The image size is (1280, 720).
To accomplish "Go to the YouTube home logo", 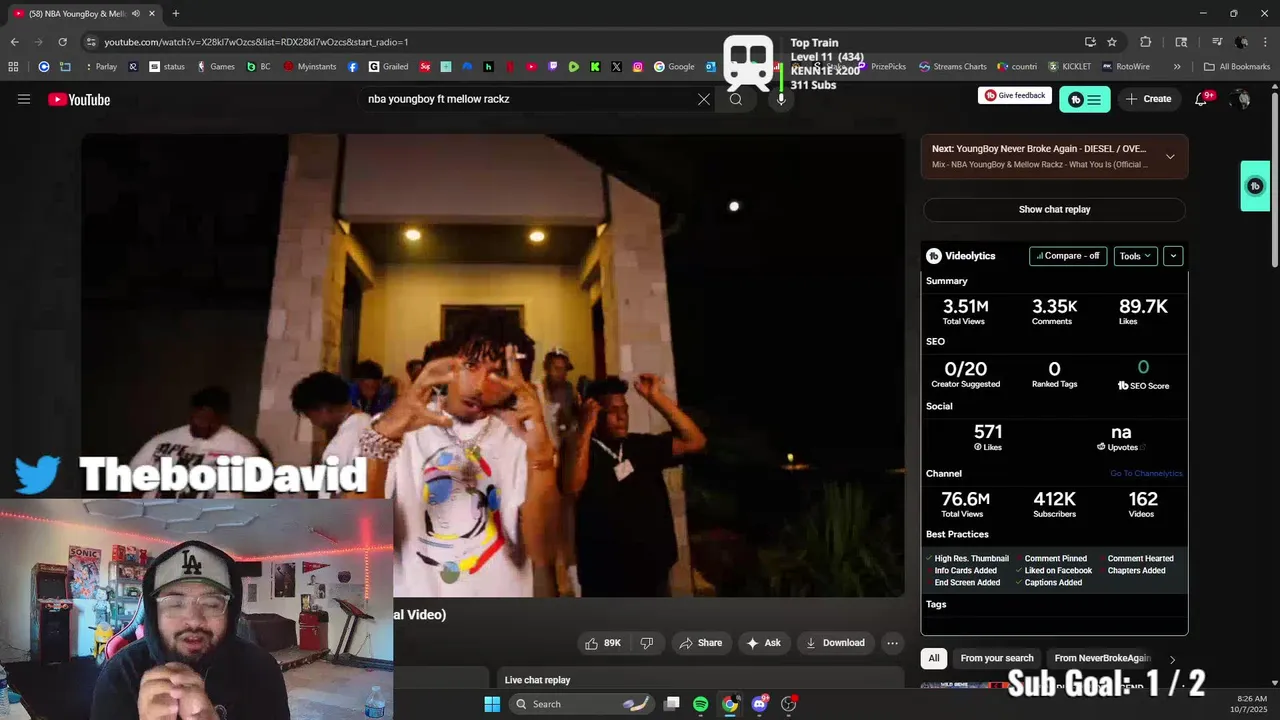I will point(79,99).
